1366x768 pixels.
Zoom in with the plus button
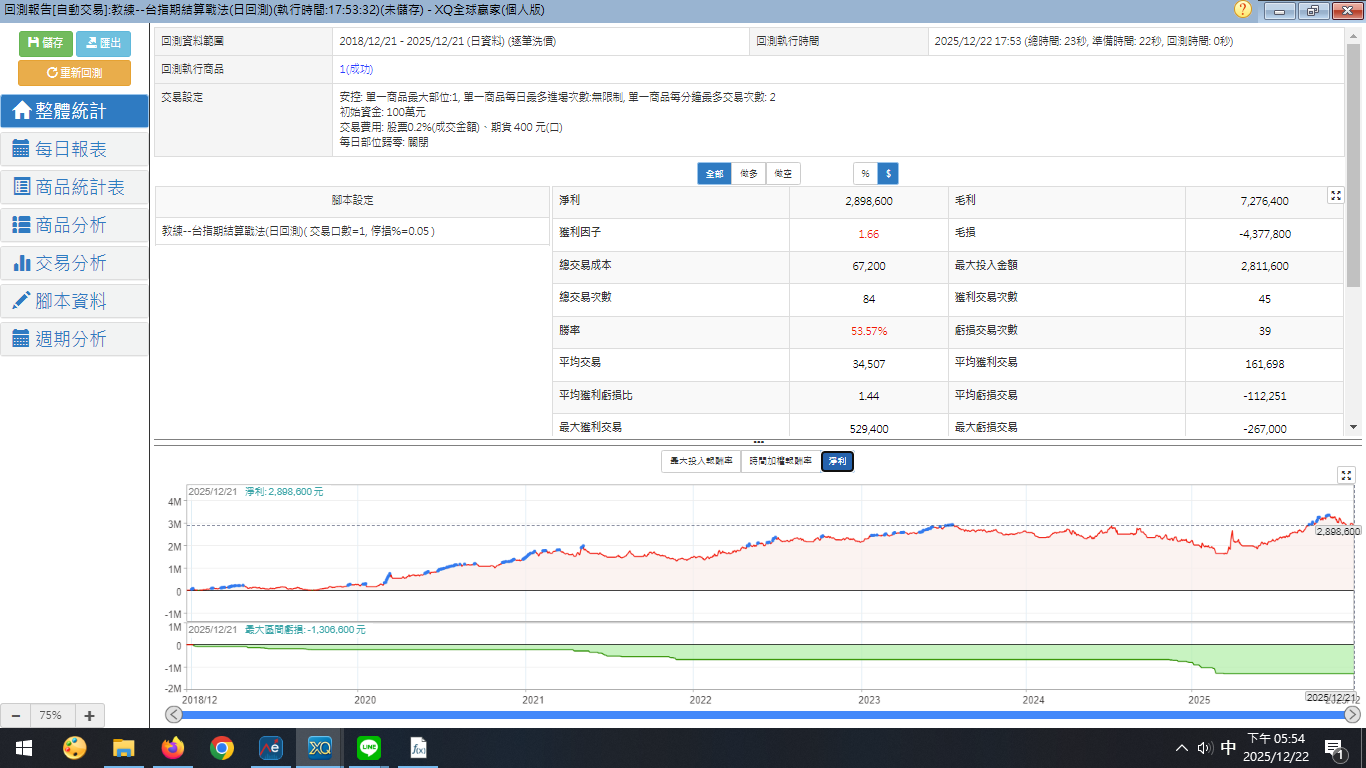[89, 715]
